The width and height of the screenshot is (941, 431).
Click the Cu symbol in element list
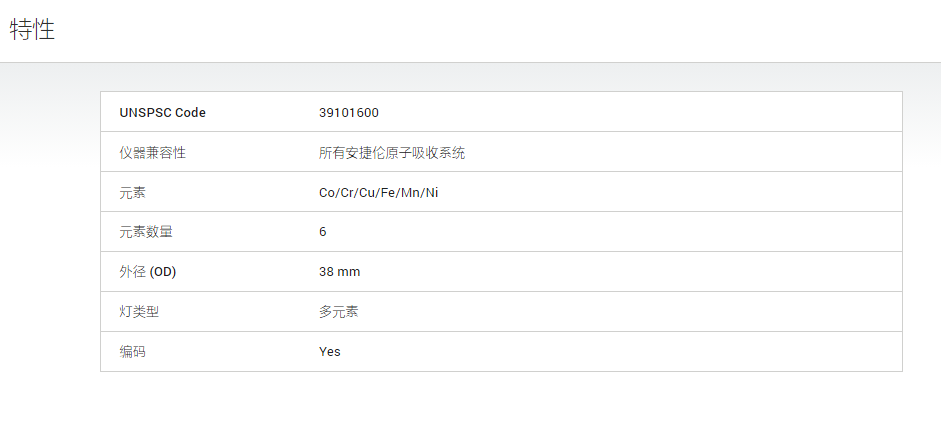click(x=365, y=193)
